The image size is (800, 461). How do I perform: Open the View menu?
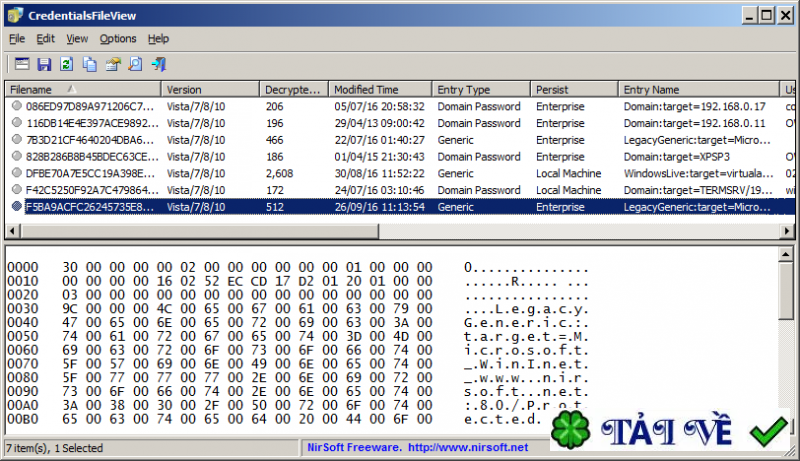pyautogui.click(x=77, y=39)
